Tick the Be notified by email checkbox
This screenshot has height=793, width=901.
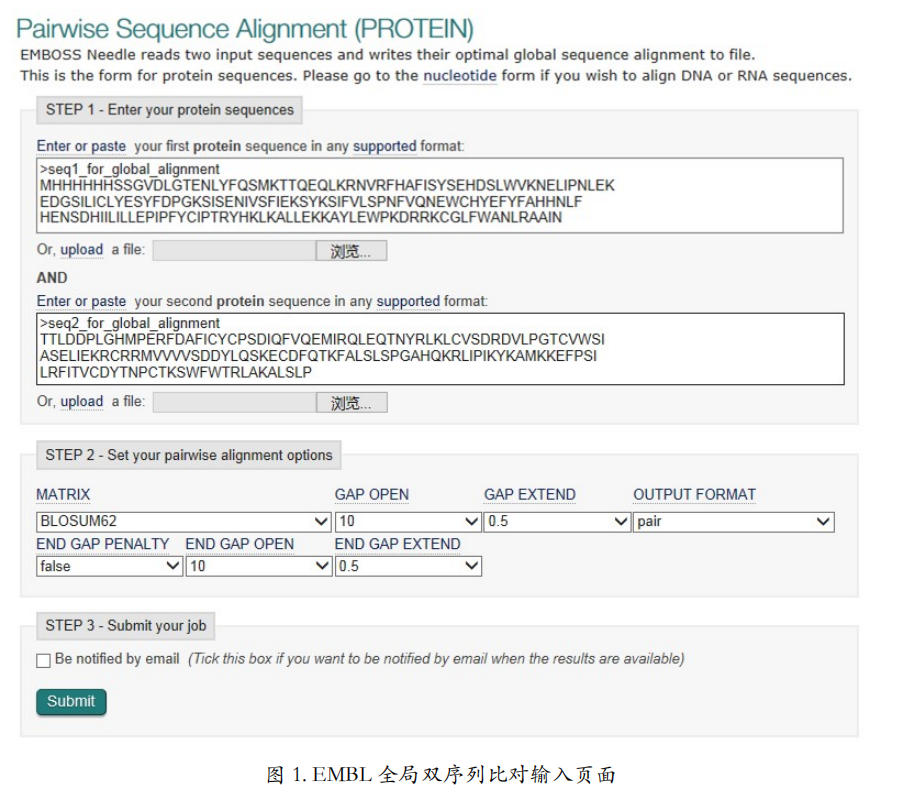43,660
